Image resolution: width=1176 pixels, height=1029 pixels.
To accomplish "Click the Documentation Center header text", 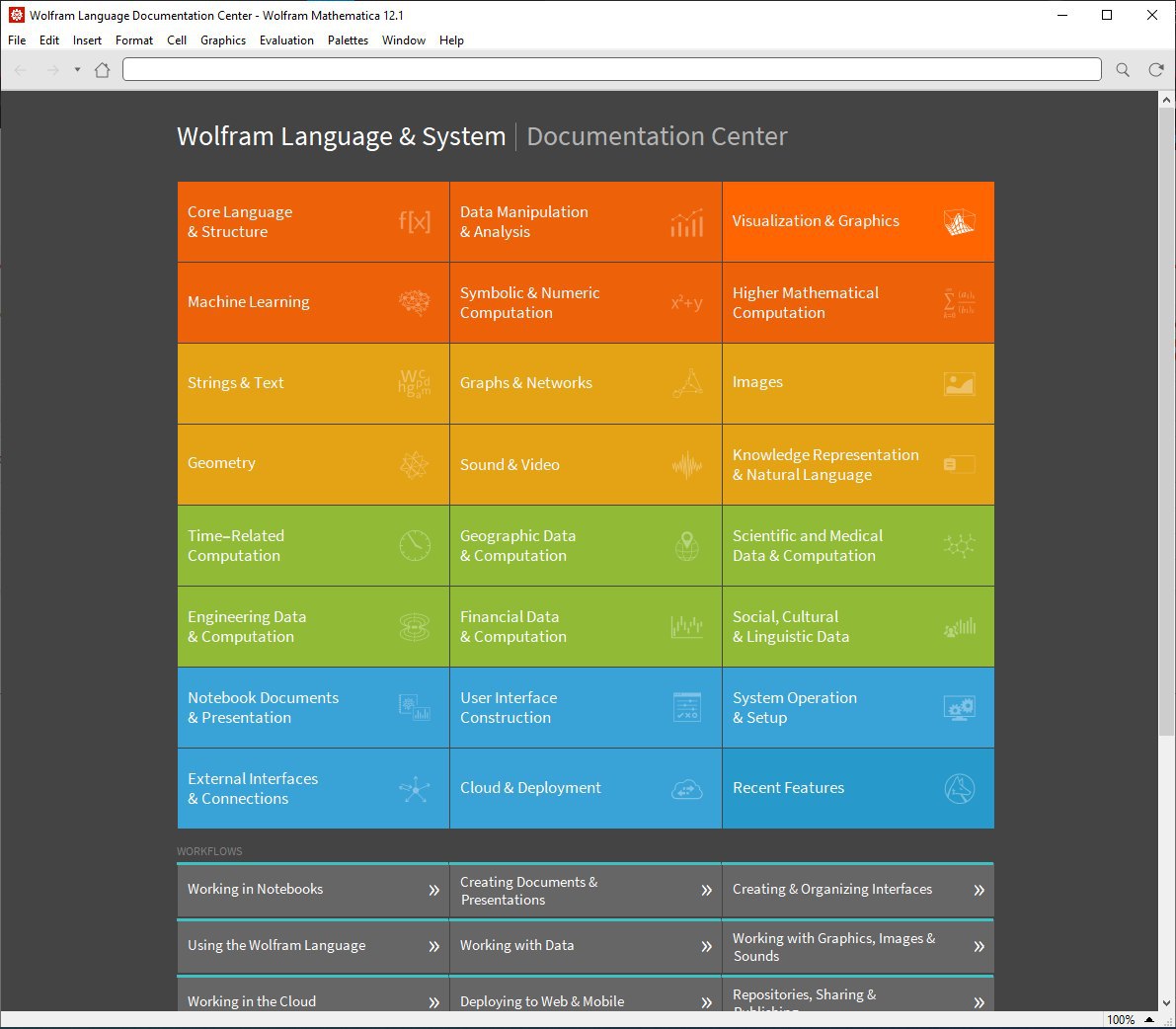I will coord(657,136).
